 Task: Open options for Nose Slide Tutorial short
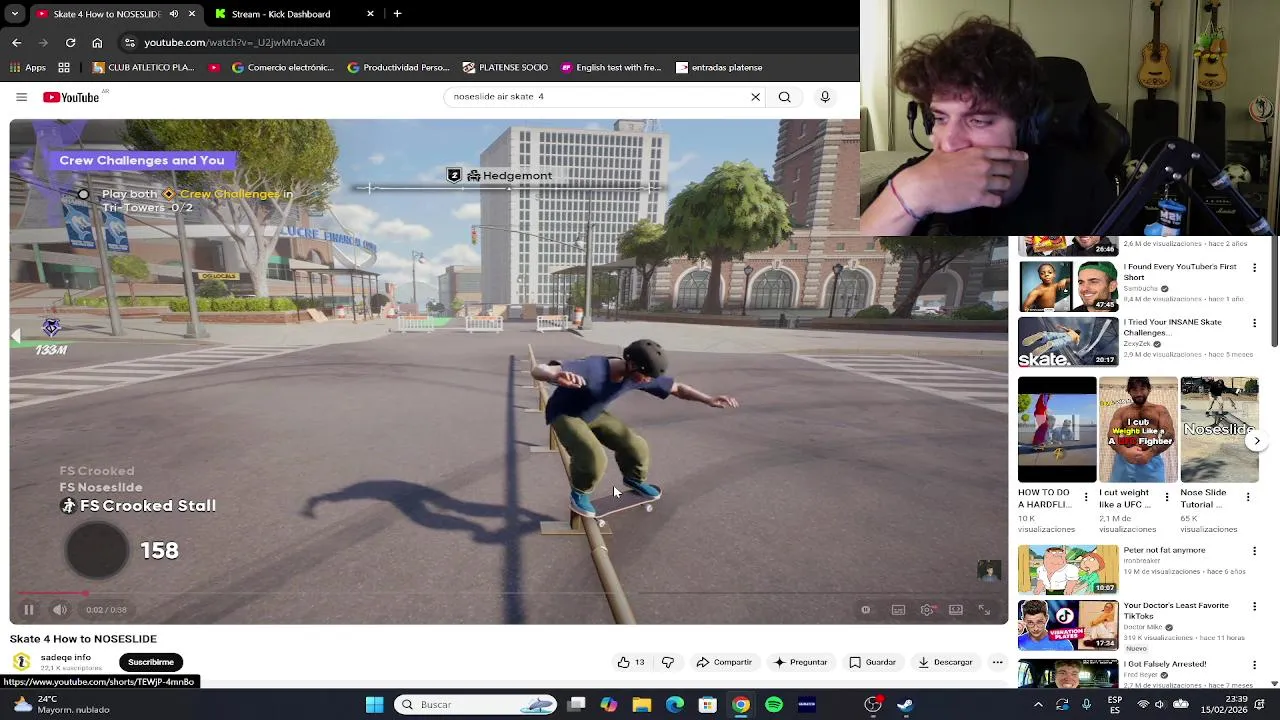pos(1248,497)
